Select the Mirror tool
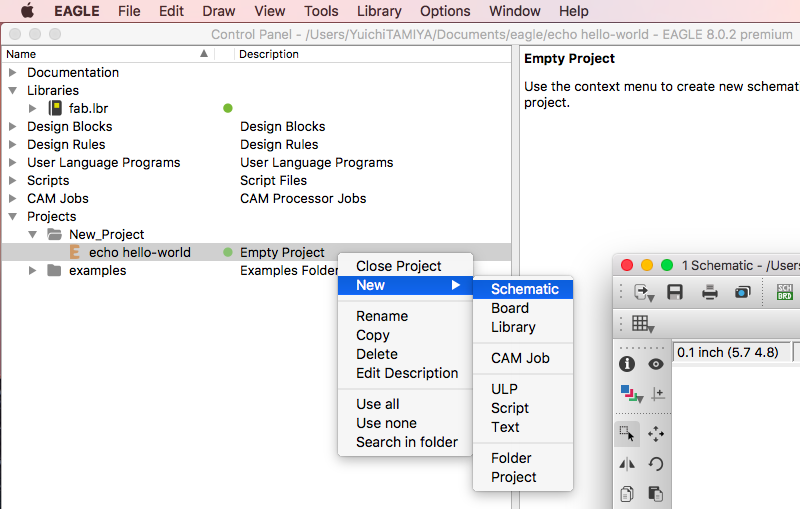 [x=627, y=464]
